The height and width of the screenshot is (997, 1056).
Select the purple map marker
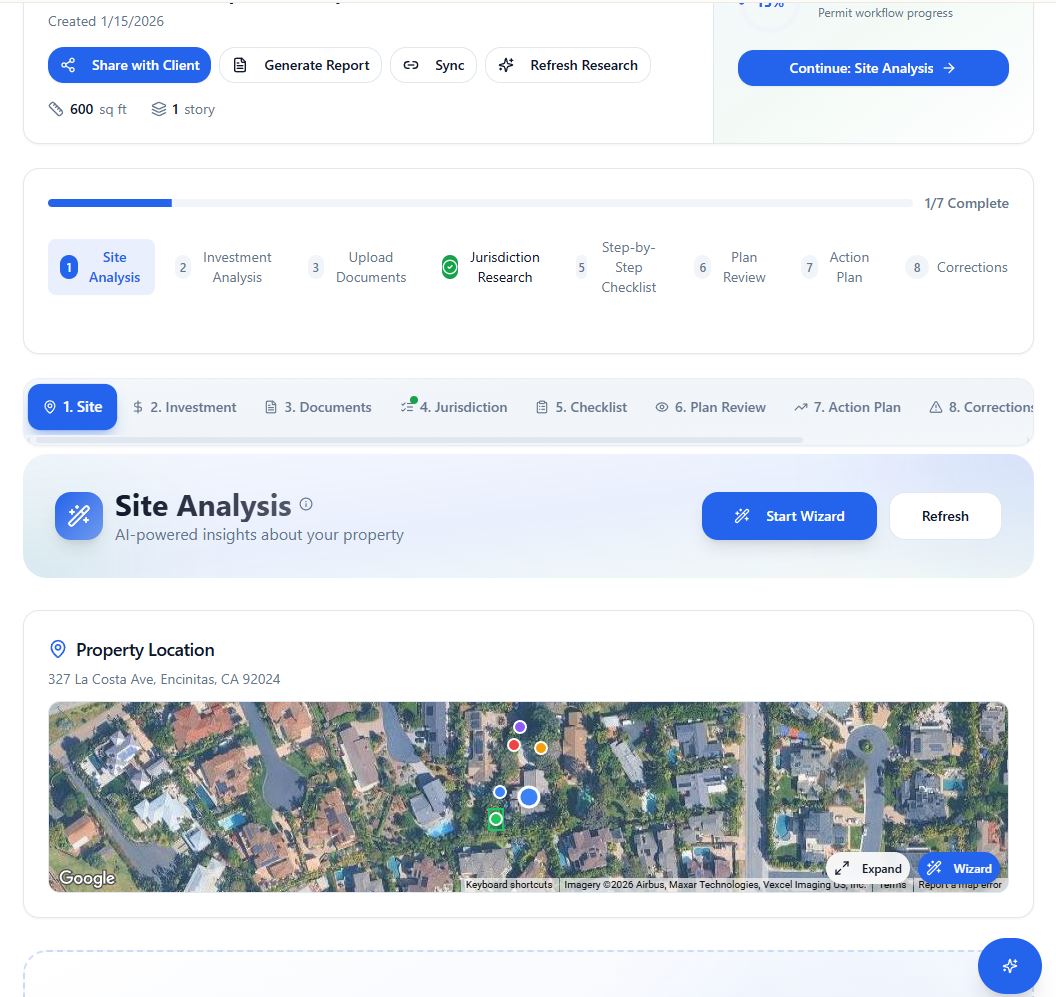pos(520,727)
